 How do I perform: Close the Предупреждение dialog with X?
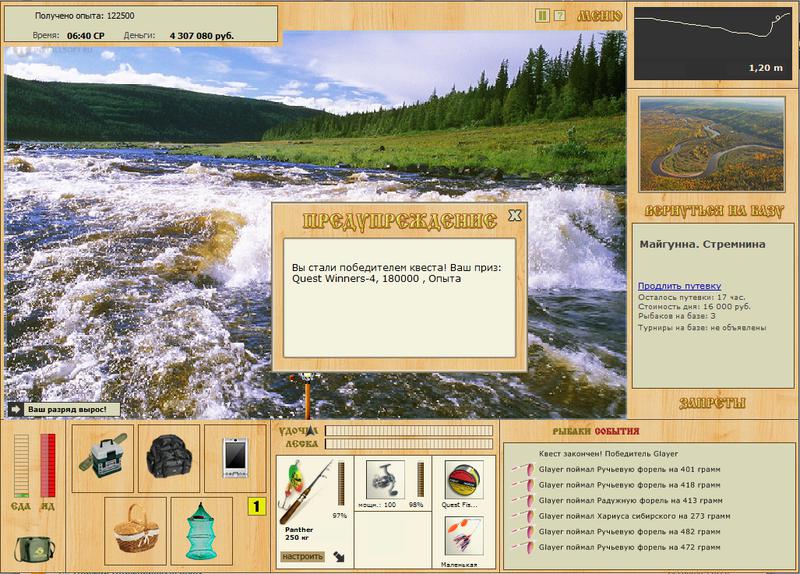click(515, 215)
